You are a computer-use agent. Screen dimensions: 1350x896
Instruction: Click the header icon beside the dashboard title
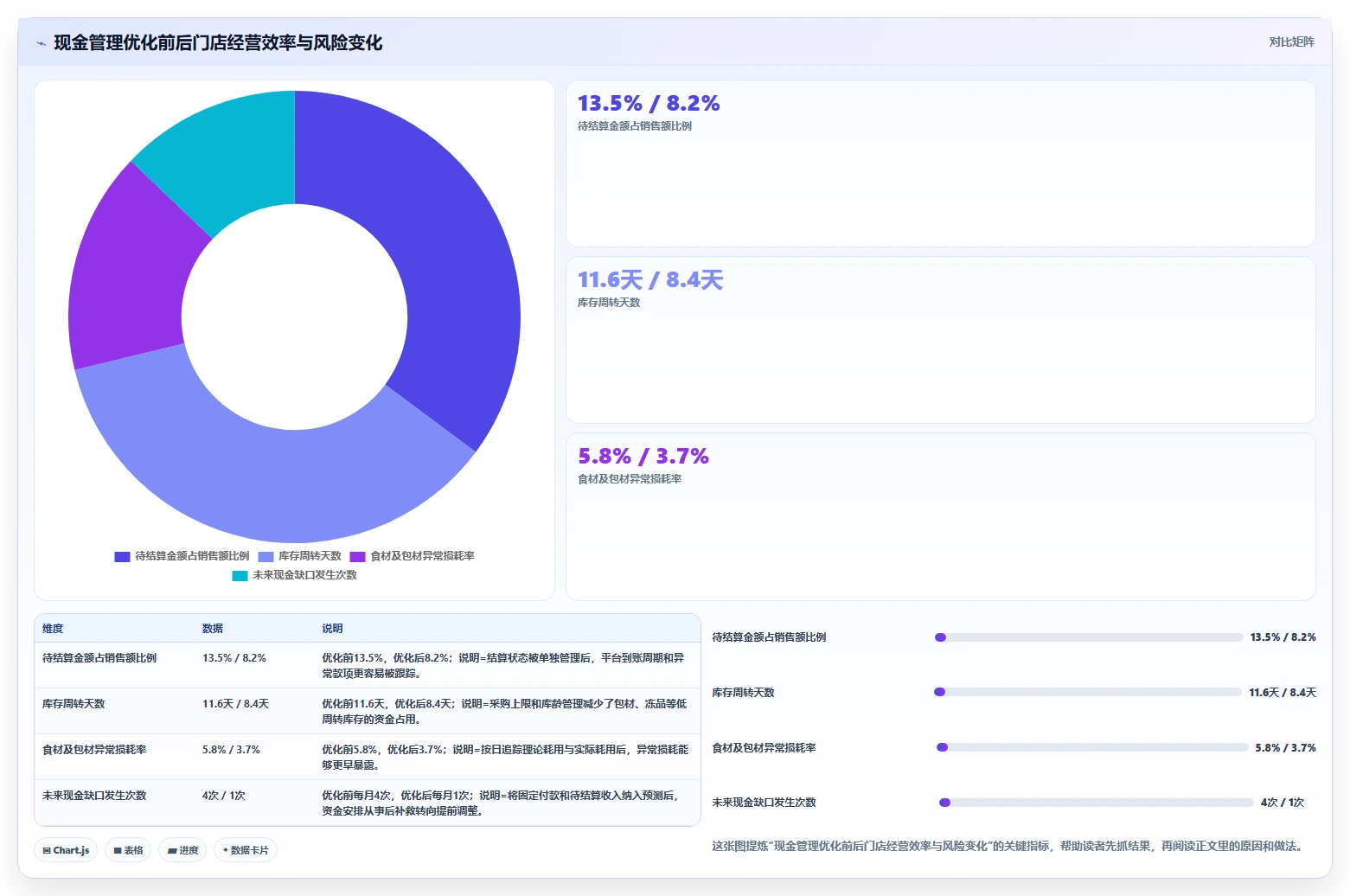pos(41,43)
